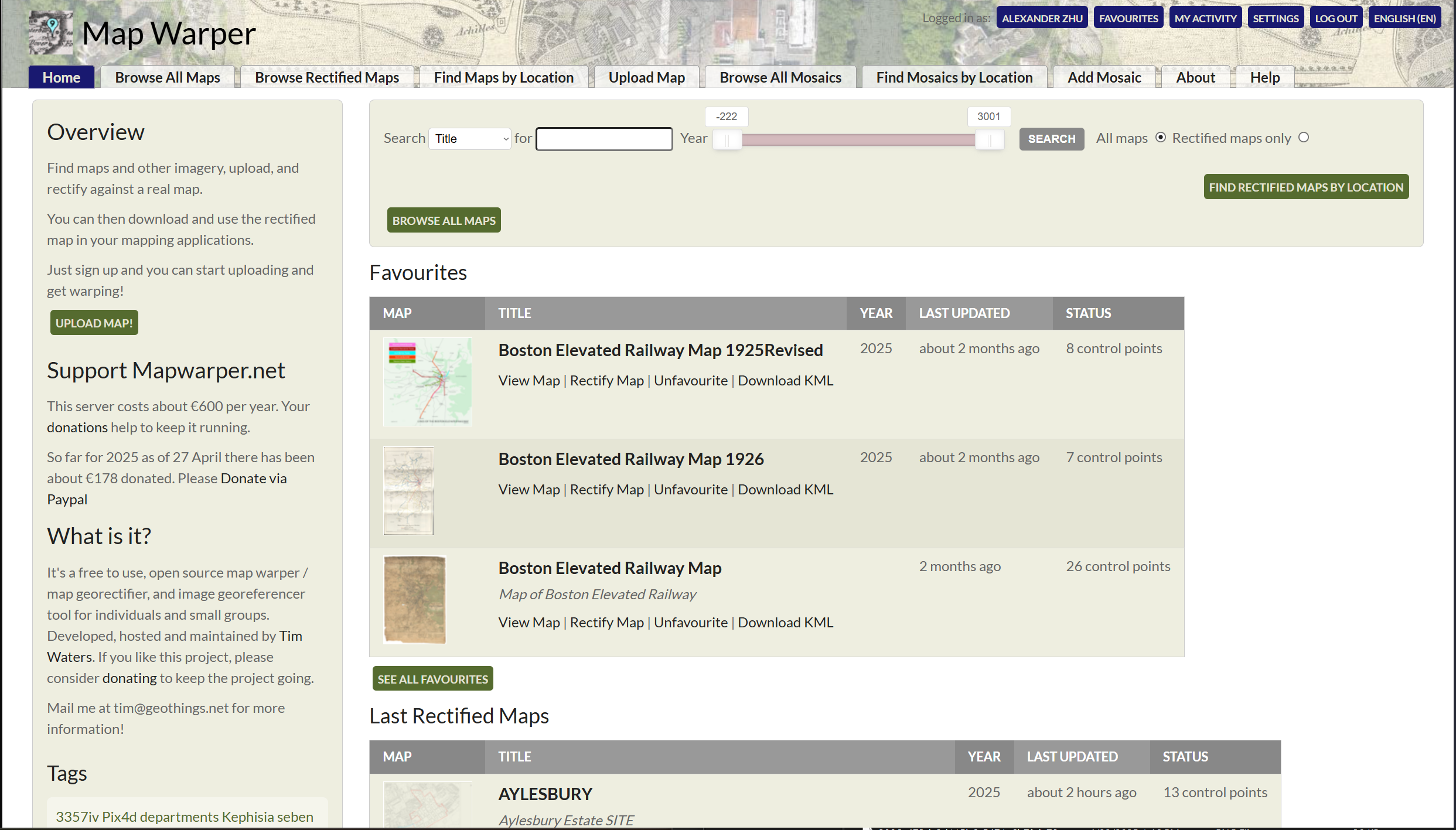Click the grey Search button
This screenshot has width=1456, height=830.
pyautogui.click(x=1052, y=139)
